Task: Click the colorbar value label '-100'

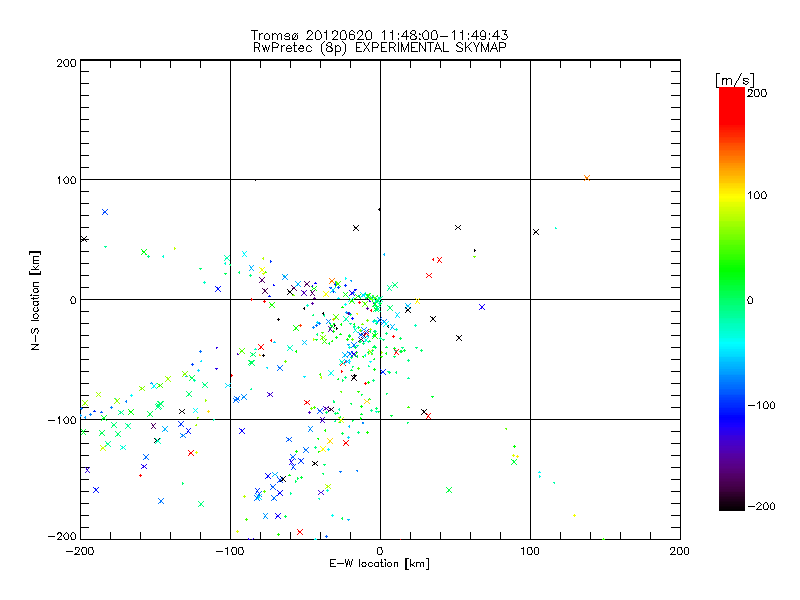Action: (x=761, y=405)
